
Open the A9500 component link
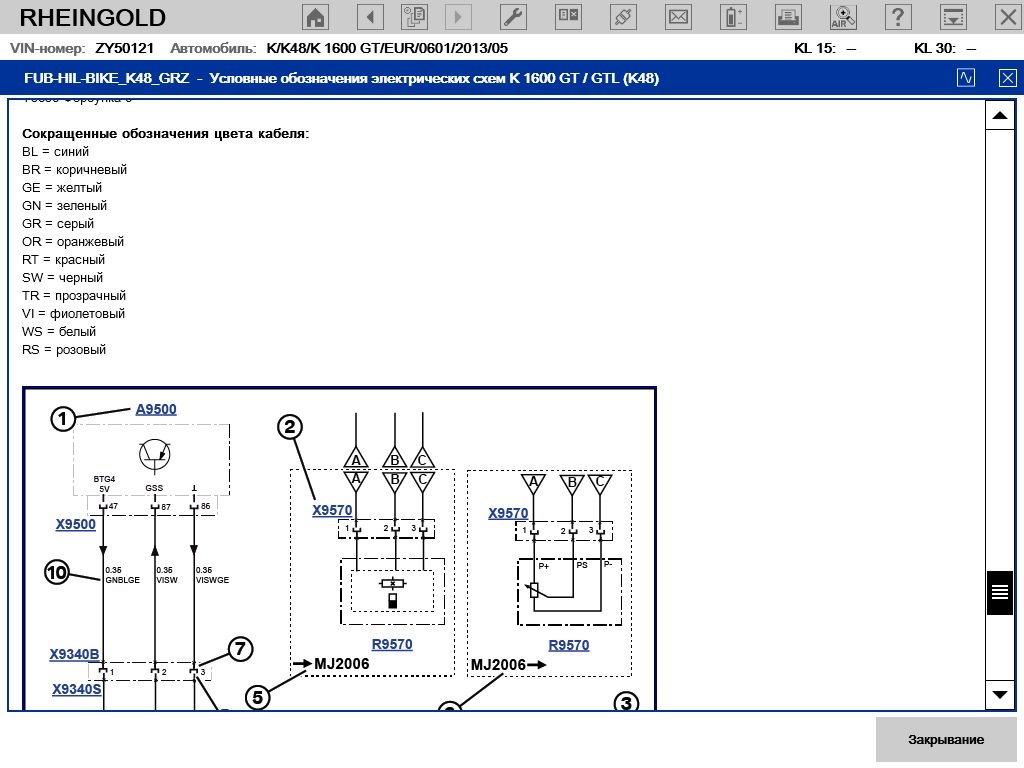(156, 409)
